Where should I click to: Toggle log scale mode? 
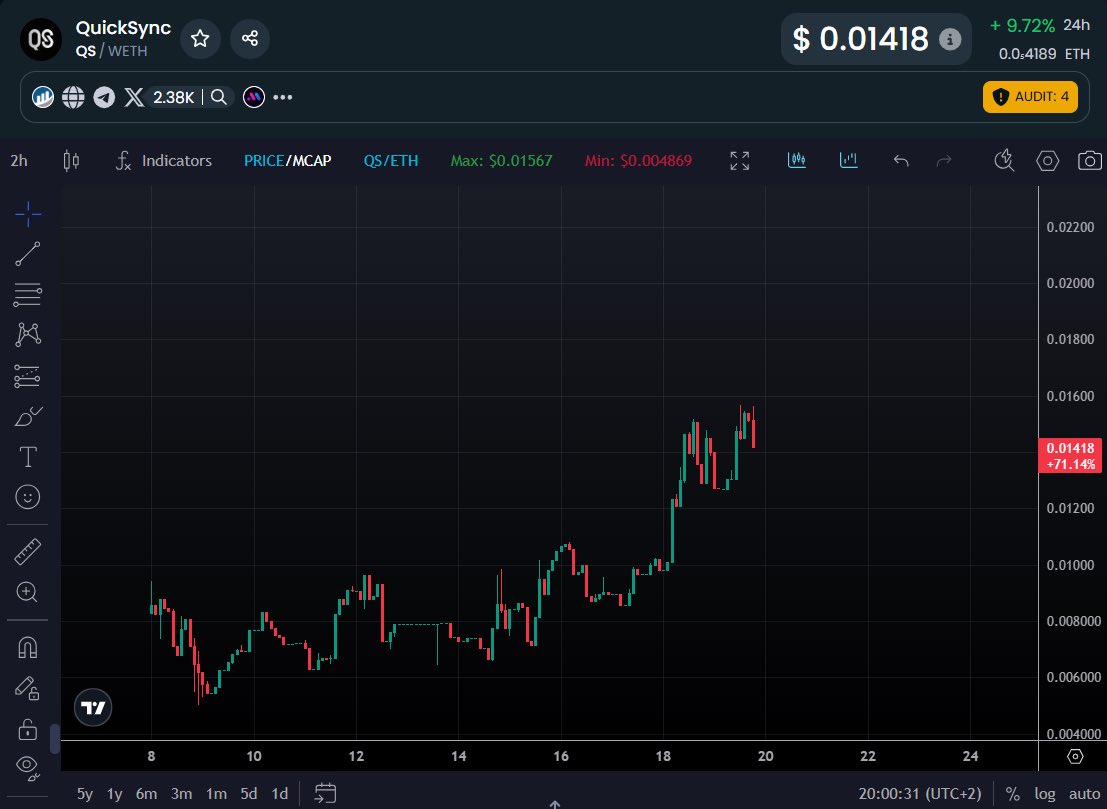(1045, 793)
